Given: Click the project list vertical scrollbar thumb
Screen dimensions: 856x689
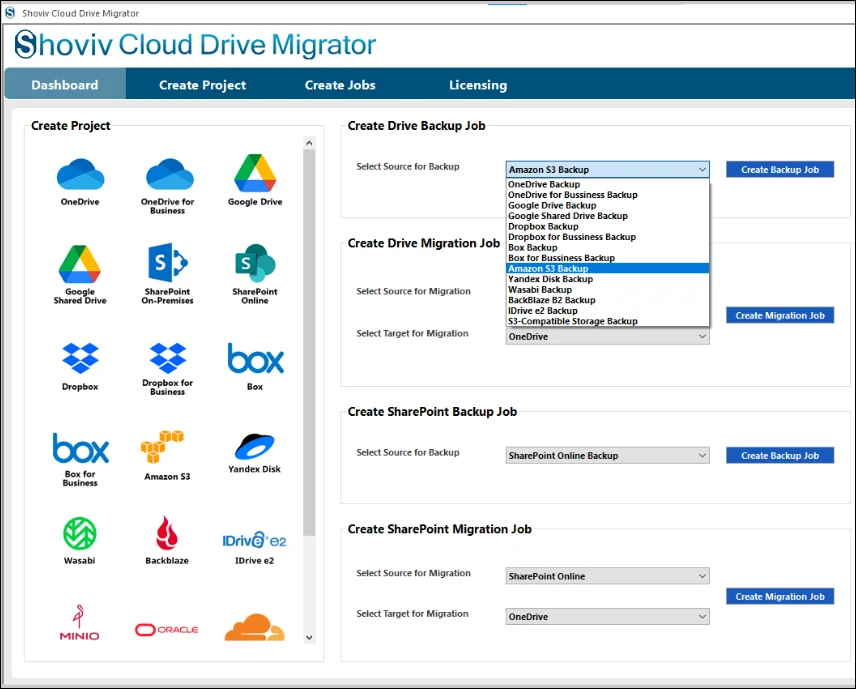Looking at the screenshot, I should tap(309, 343).
